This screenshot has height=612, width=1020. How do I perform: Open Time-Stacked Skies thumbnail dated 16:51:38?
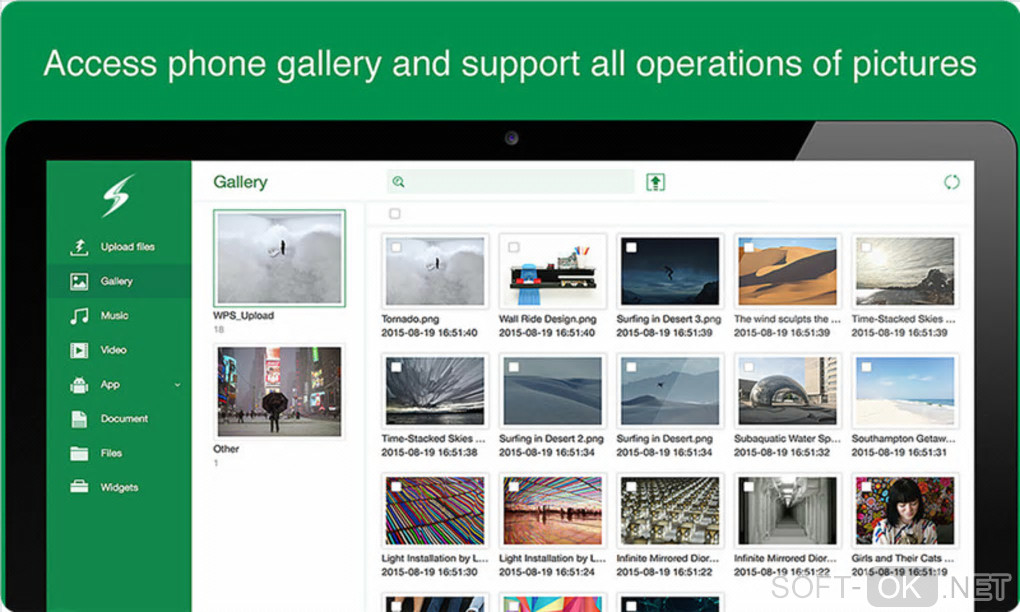pyautogui.click(x=435, y=391)
